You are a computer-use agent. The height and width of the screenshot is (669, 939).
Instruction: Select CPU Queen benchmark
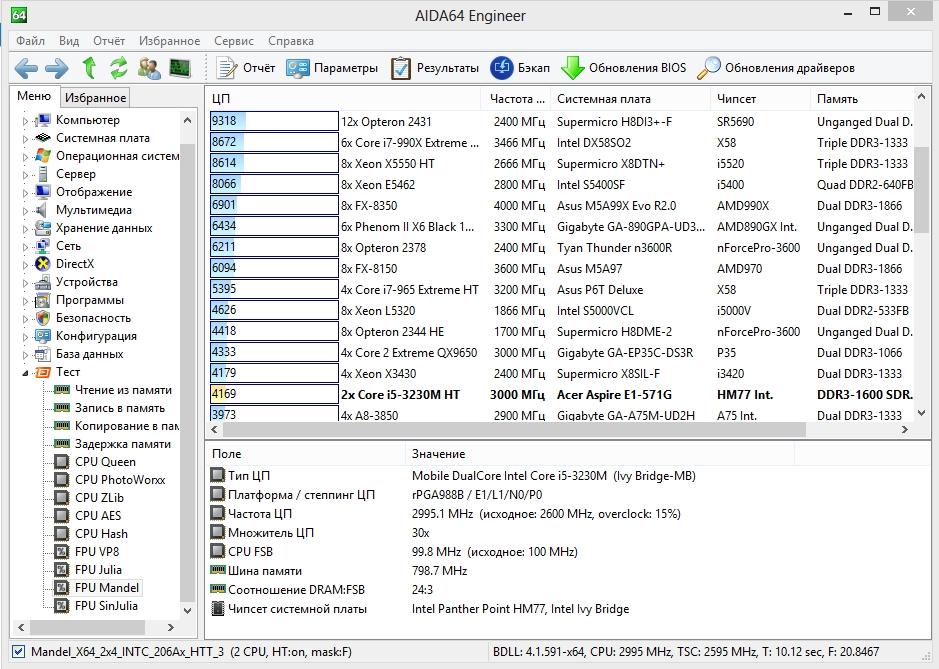click(x=105, y=461)
